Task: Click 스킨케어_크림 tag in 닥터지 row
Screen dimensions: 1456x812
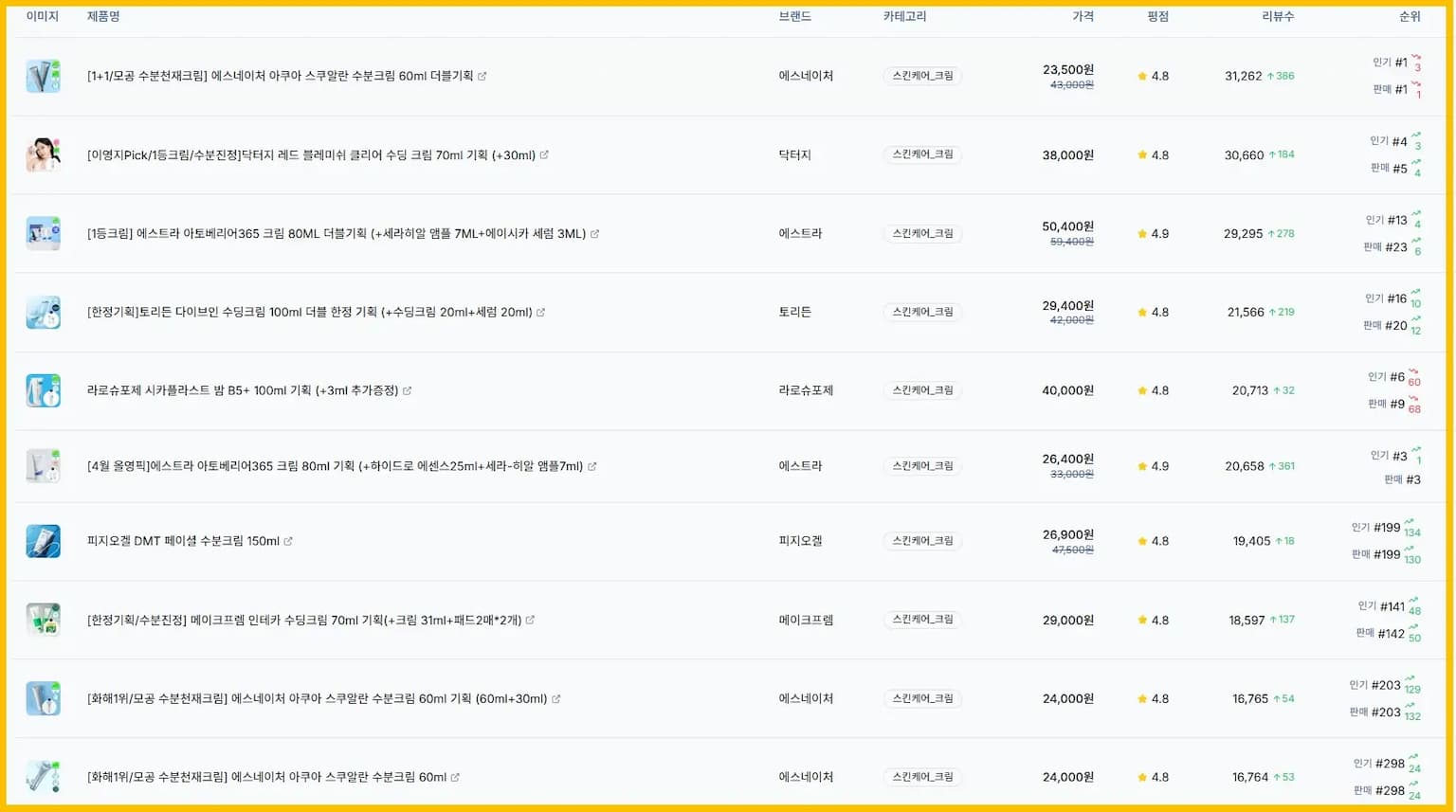Action: coord(922,154)
